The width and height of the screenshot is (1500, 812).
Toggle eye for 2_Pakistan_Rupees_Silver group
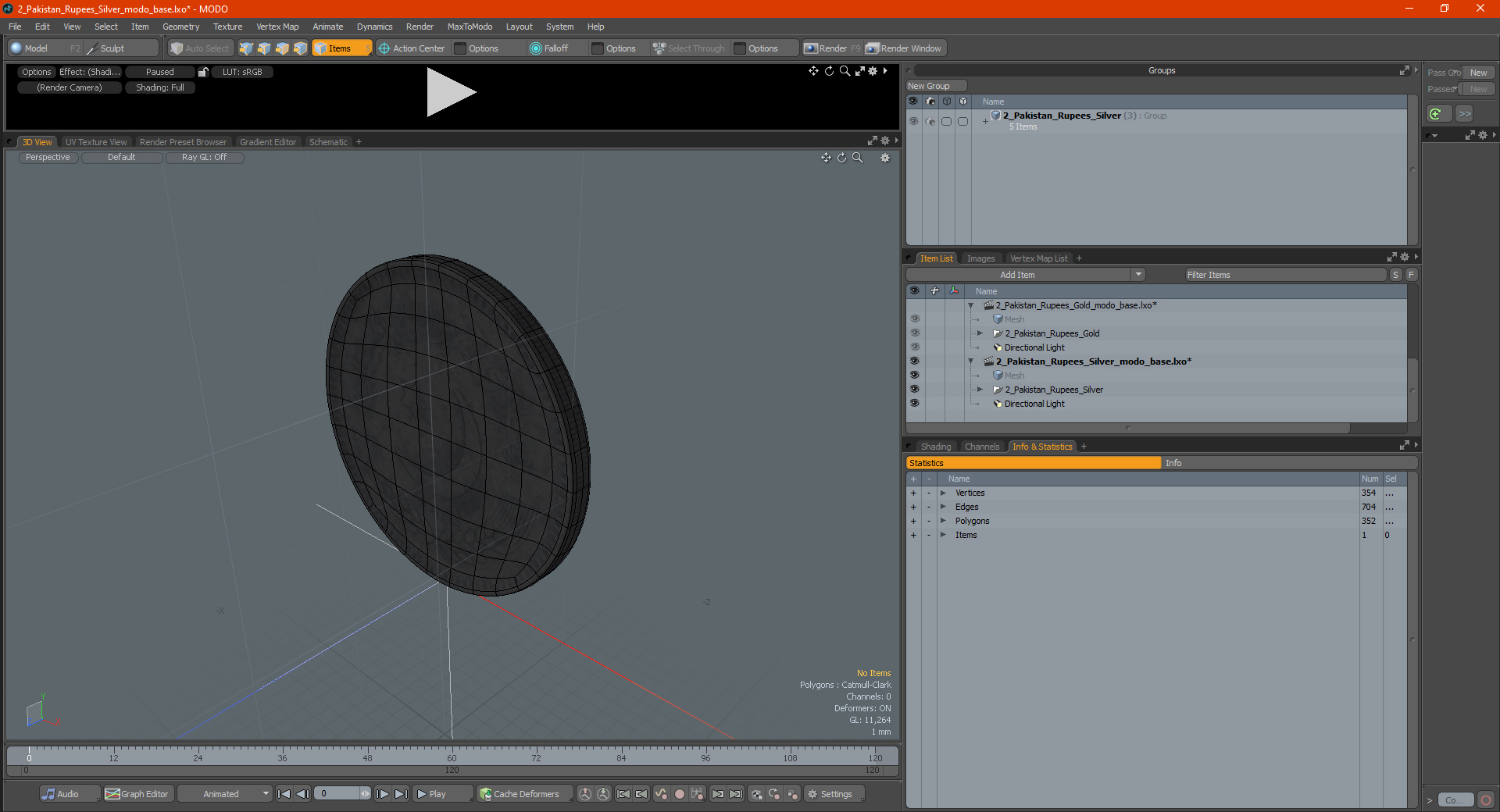(x=913, y=121)
